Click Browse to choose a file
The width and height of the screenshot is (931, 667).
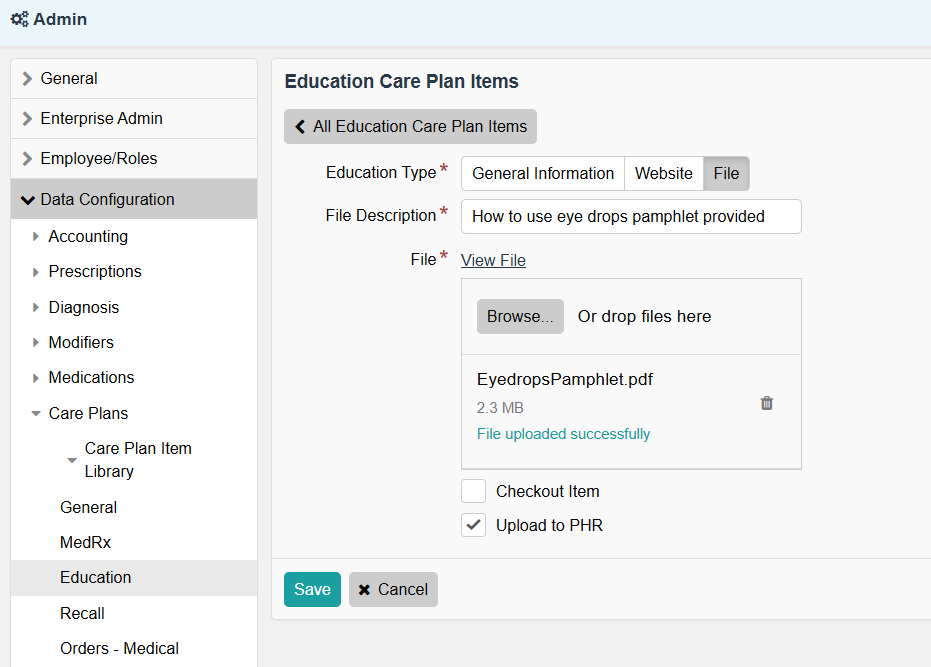[520, 316]
